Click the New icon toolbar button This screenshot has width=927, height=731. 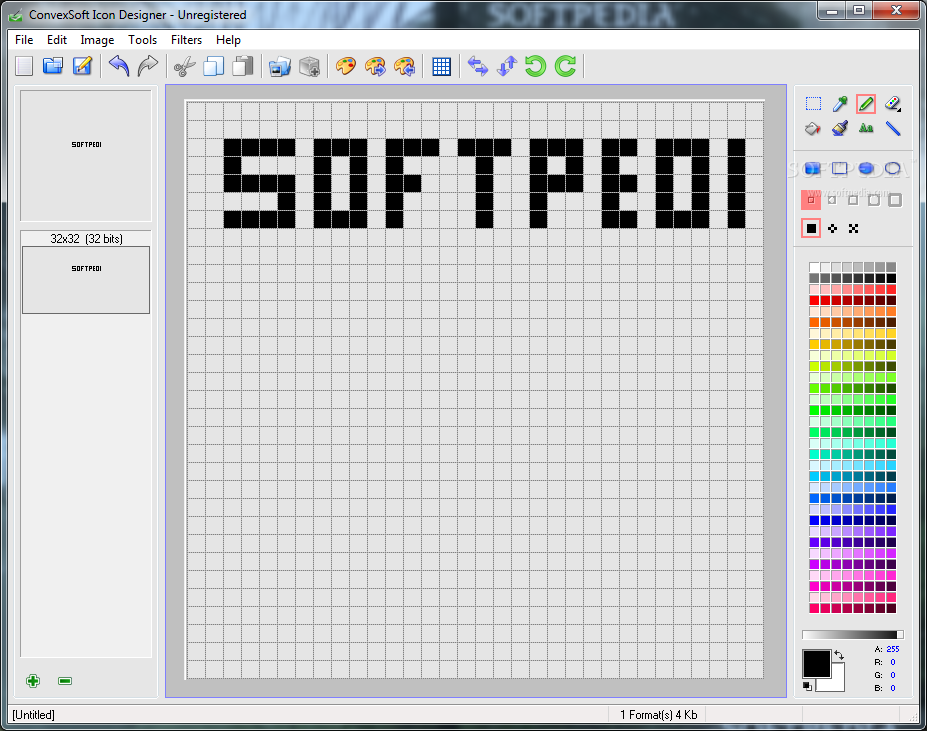point(24,66)
